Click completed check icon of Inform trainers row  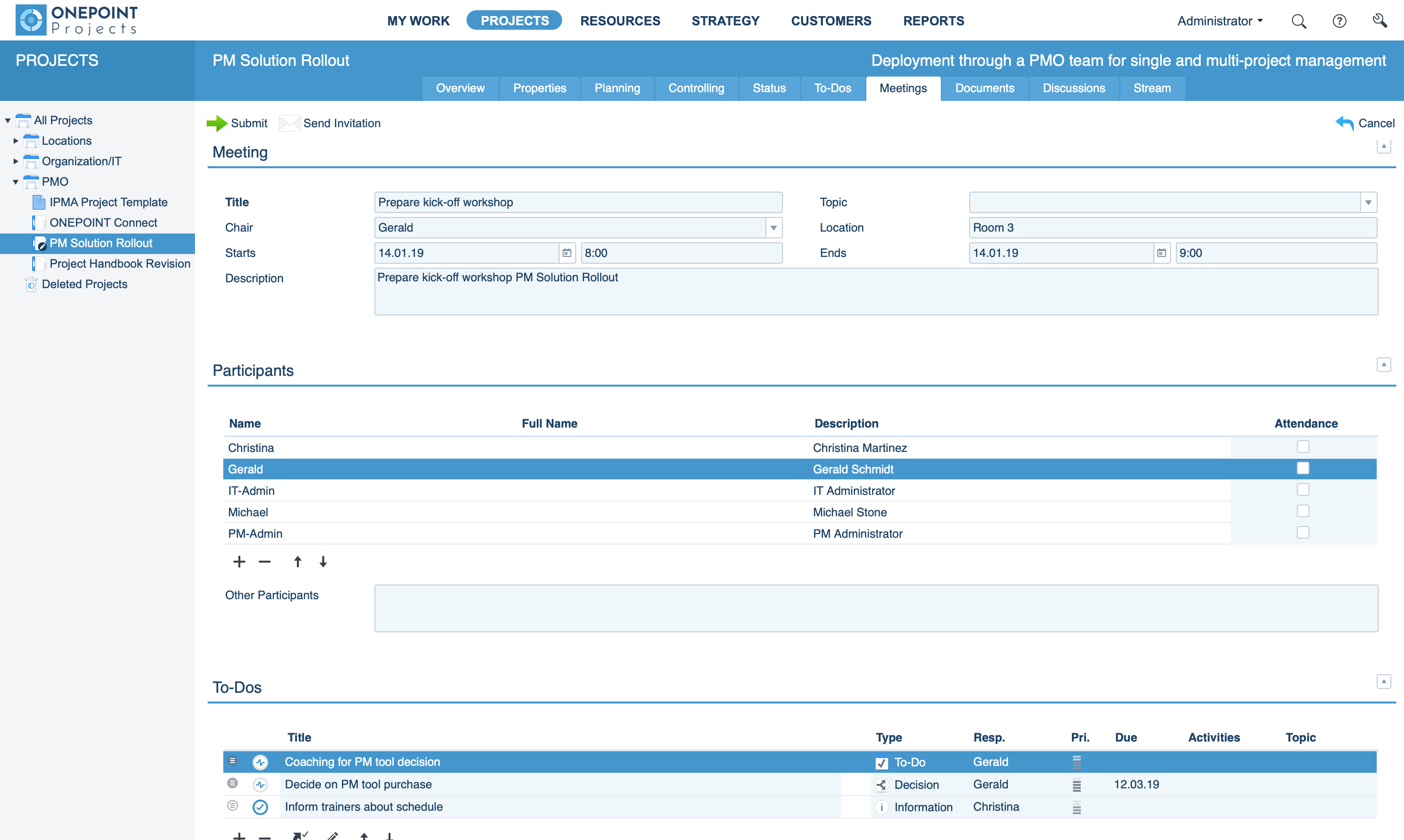260,807
